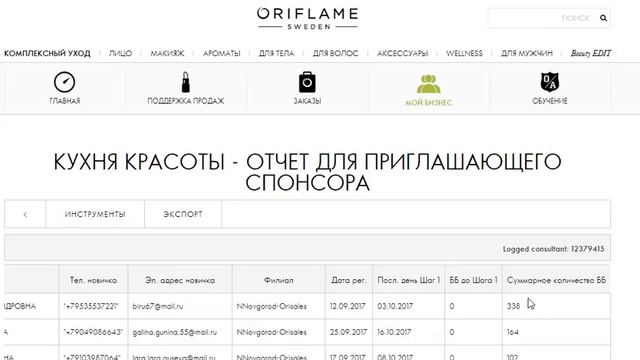Open the Beauty EDIT link
Viewport: 640px width, 360px height.
(x=591, y=53)
